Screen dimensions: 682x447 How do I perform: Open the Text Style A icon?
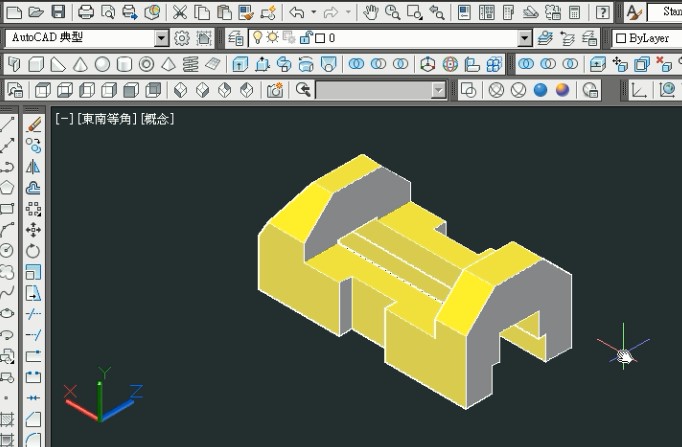634,12
